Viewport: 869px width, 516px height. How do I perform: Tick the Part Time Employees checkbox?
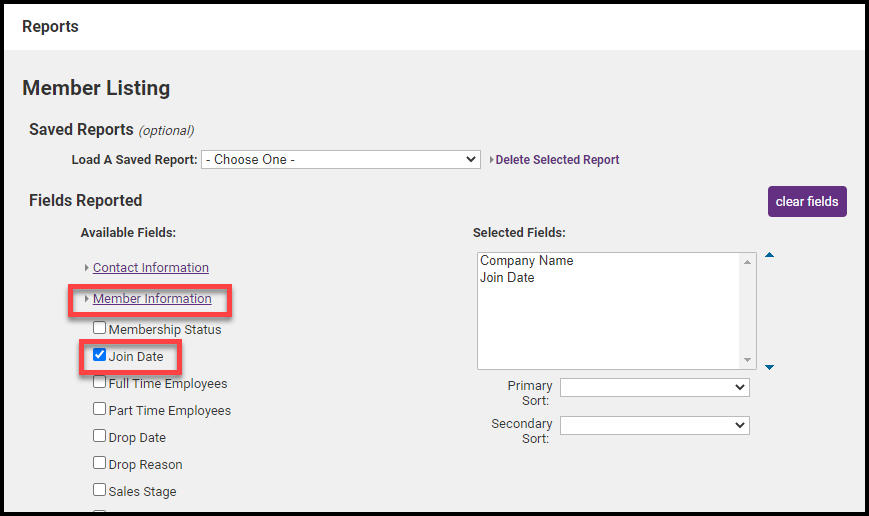(100, 409)
